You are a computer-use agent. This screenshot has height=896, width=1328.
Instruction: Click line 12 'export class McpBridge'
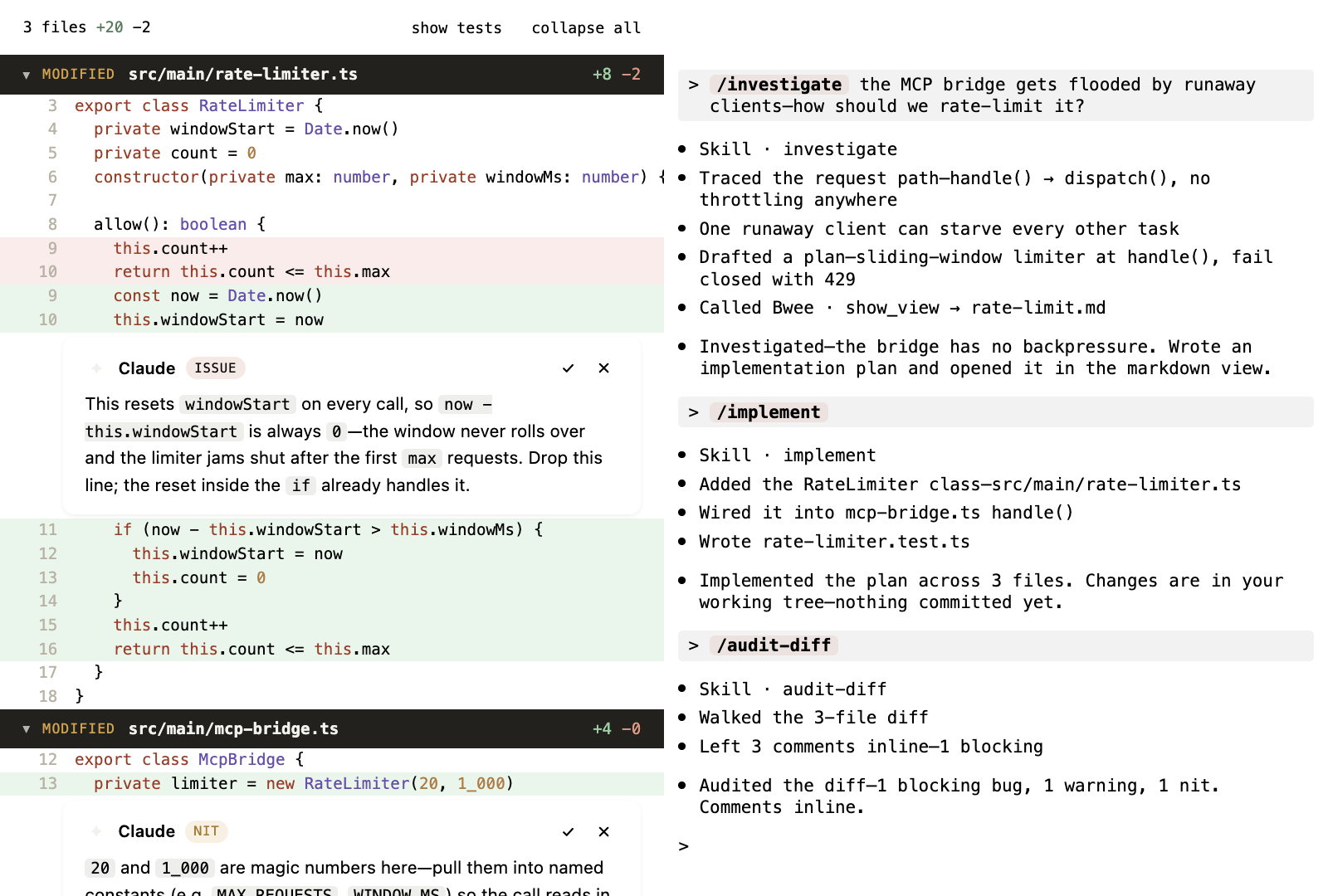[332, 760]
